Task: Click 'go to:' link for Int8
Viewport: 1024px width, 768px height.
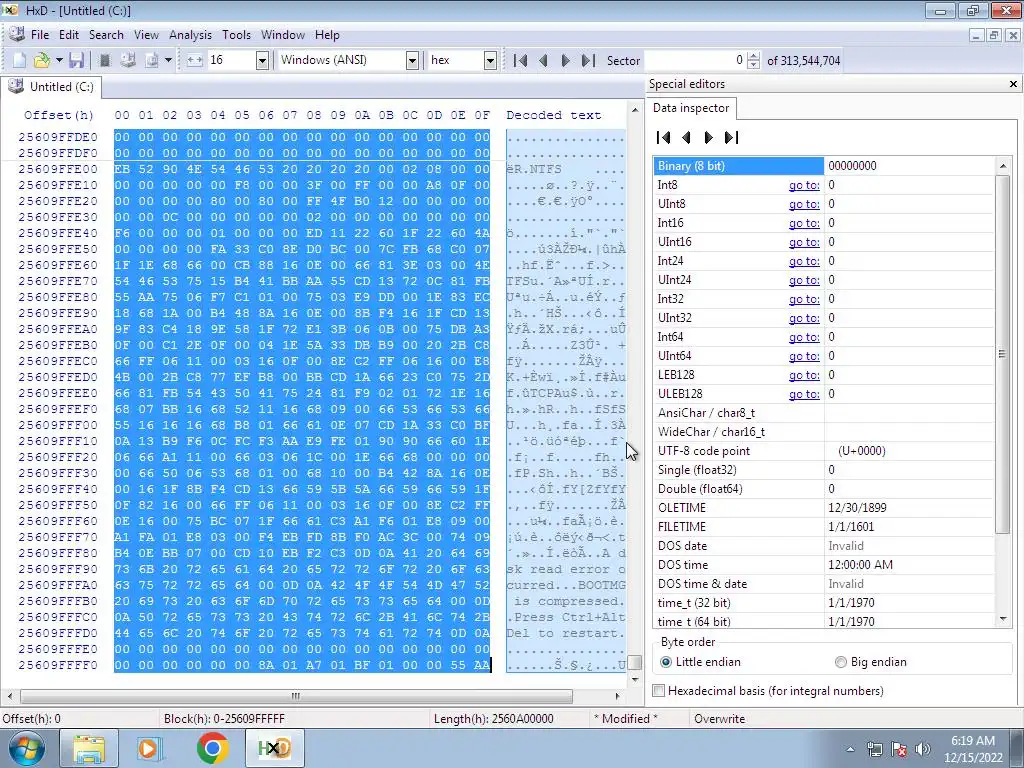Action: coord(804,185)
